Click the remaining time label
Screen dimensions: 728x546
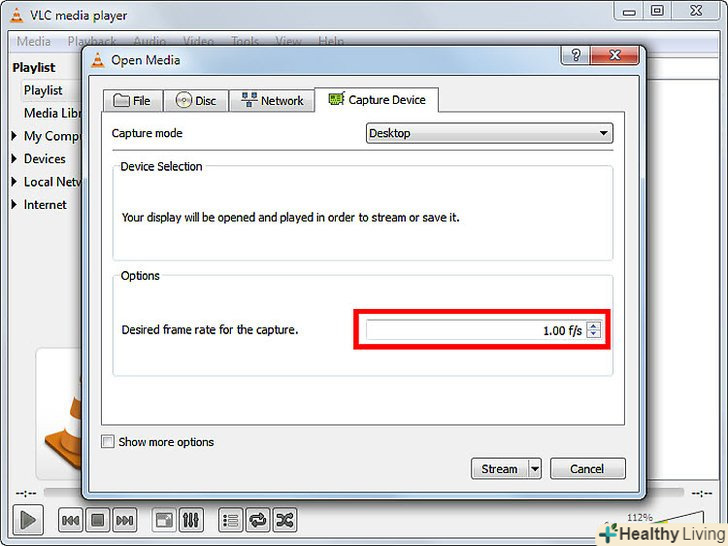[x=702, y=493]
